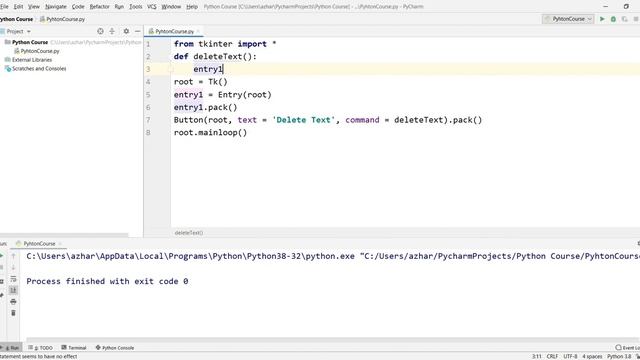Open the VCS menu
Viewport: 640px width, 360px height.
151,7
